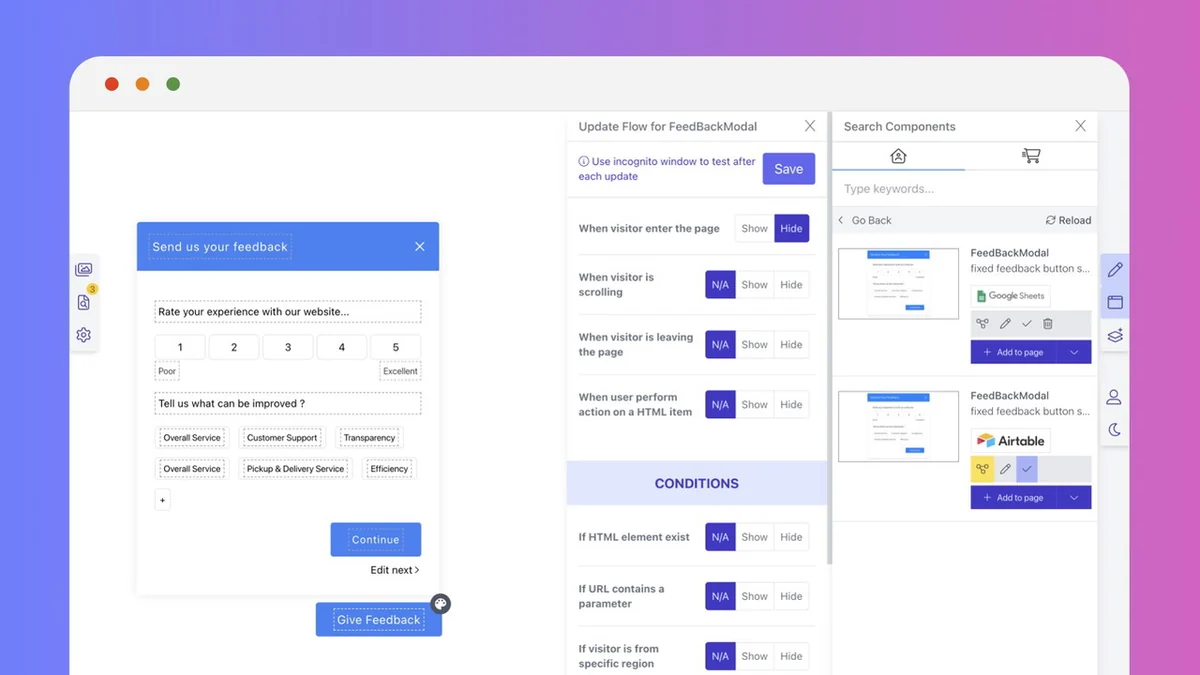Viewport: 1200px width, 675px height.
Task: Switch to the marketplace cart tab
Action: (x=1031, y=156)
